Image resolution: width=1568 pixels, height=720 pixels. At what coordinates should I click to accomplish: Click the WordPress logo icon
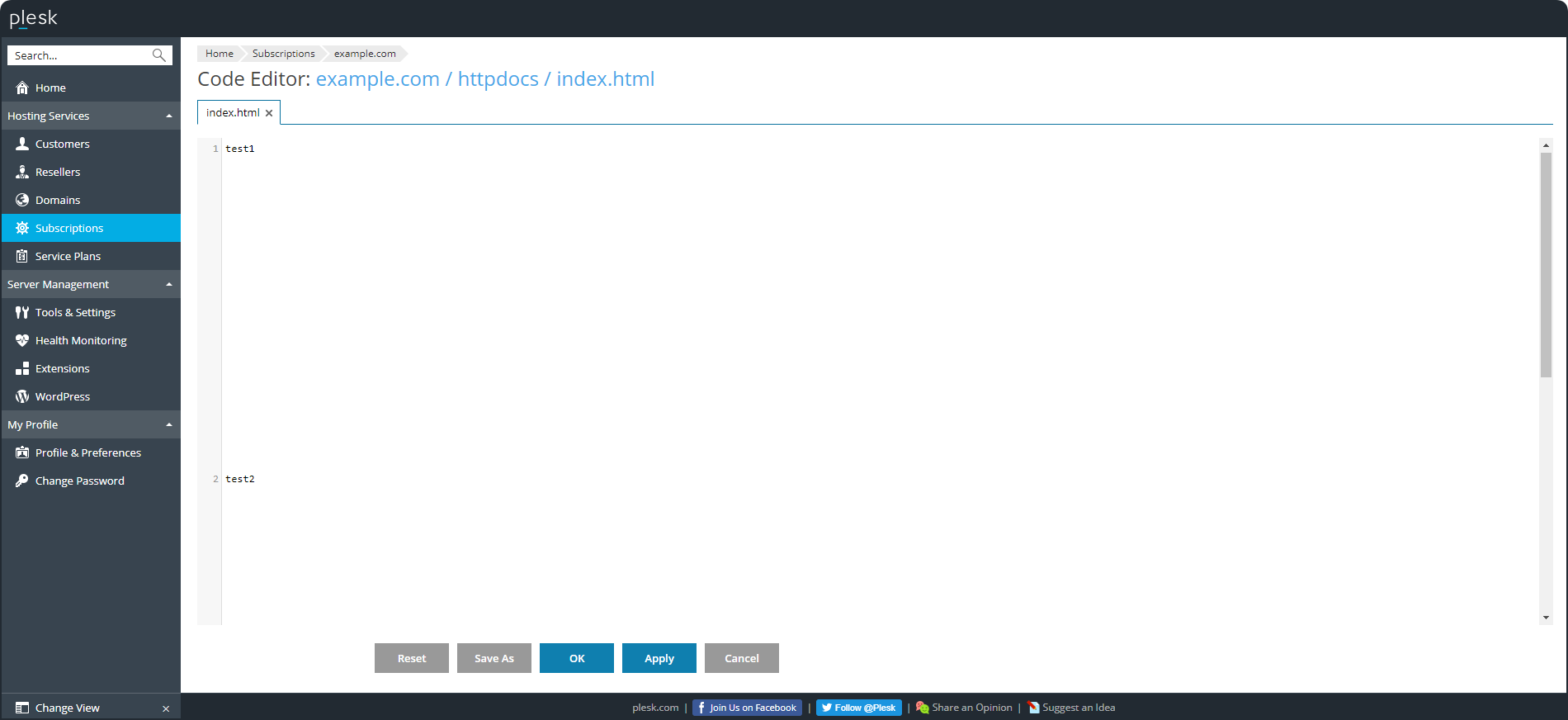(x=22, y=396)
